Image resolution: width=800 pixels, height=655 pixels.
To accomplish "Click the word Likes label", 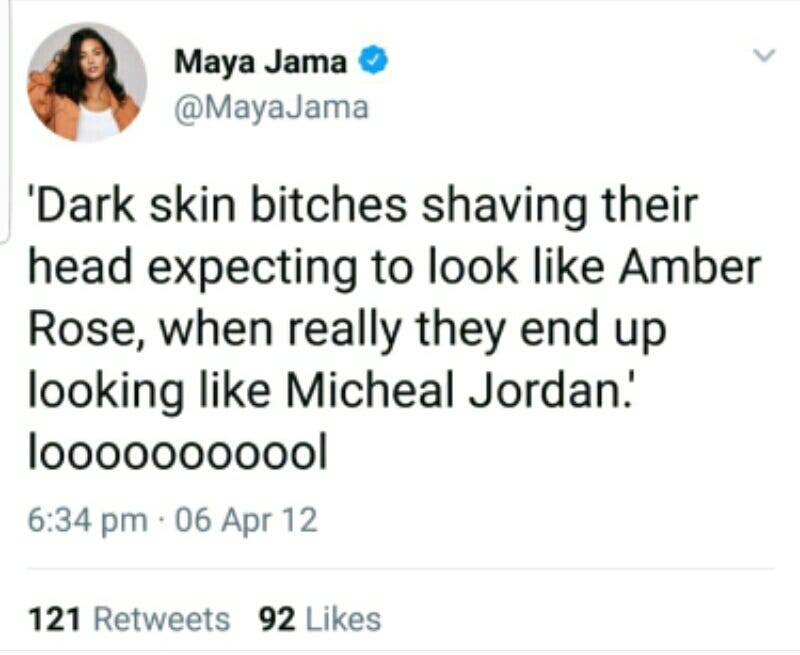I will (343, 619).
